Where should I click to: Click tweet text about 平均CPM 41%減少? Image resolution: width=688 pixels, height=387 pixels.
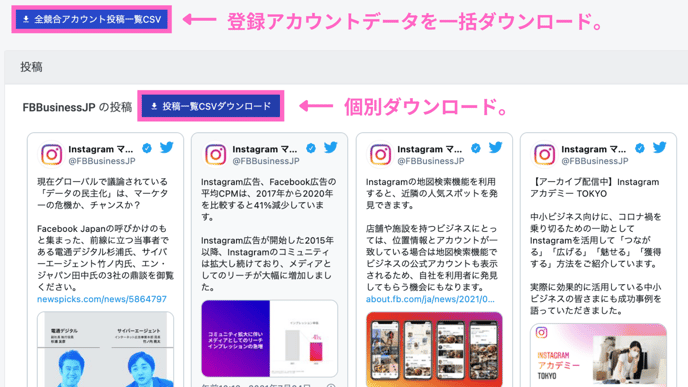[269, 199]
